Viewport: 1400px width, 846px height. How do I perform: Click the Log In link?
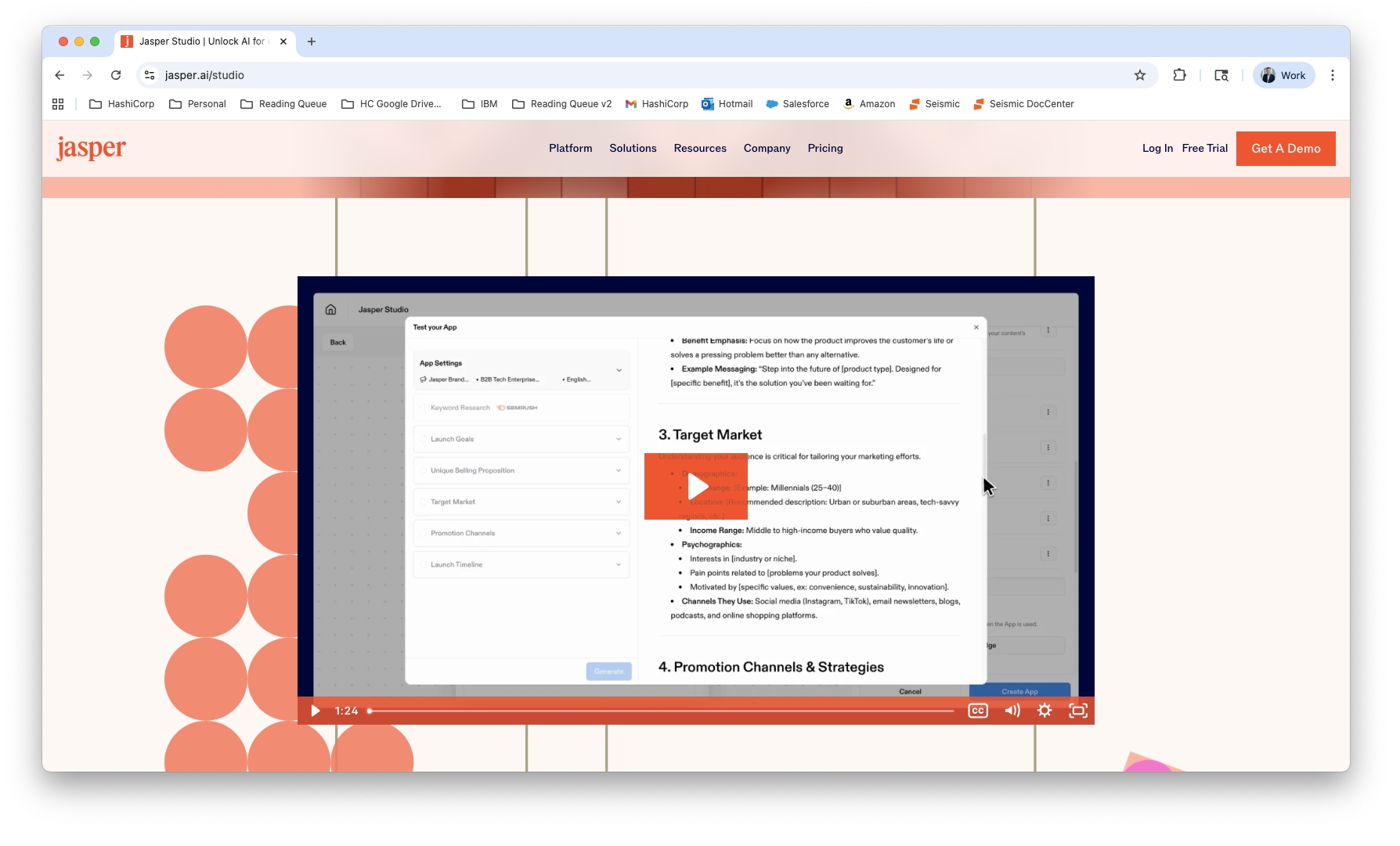point(1157,148)
